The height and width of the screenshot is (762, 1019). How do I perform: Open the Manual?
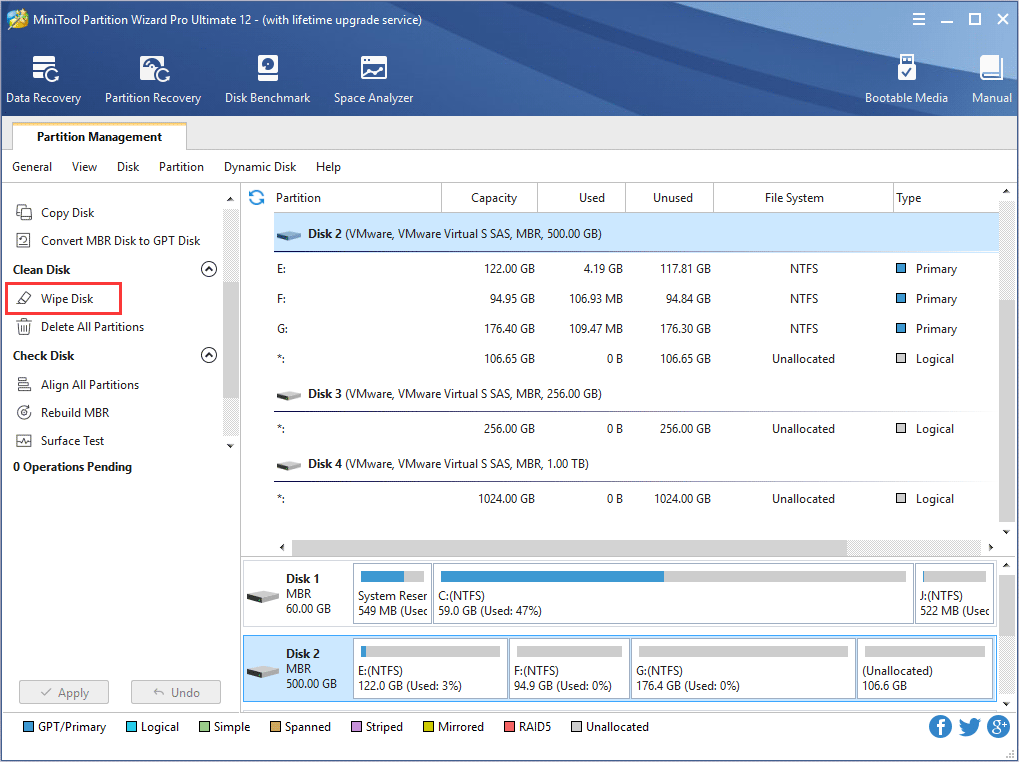[990, 78]
